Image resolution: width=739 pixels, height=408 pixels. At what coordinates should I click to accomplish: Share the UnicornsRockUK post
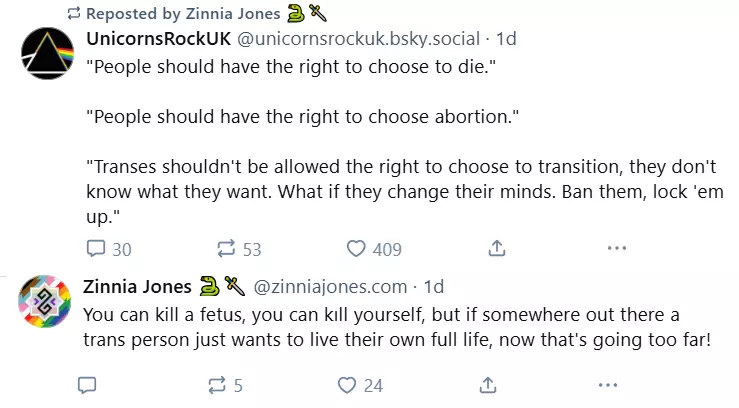pyautogui.click(x=497, y=248)
